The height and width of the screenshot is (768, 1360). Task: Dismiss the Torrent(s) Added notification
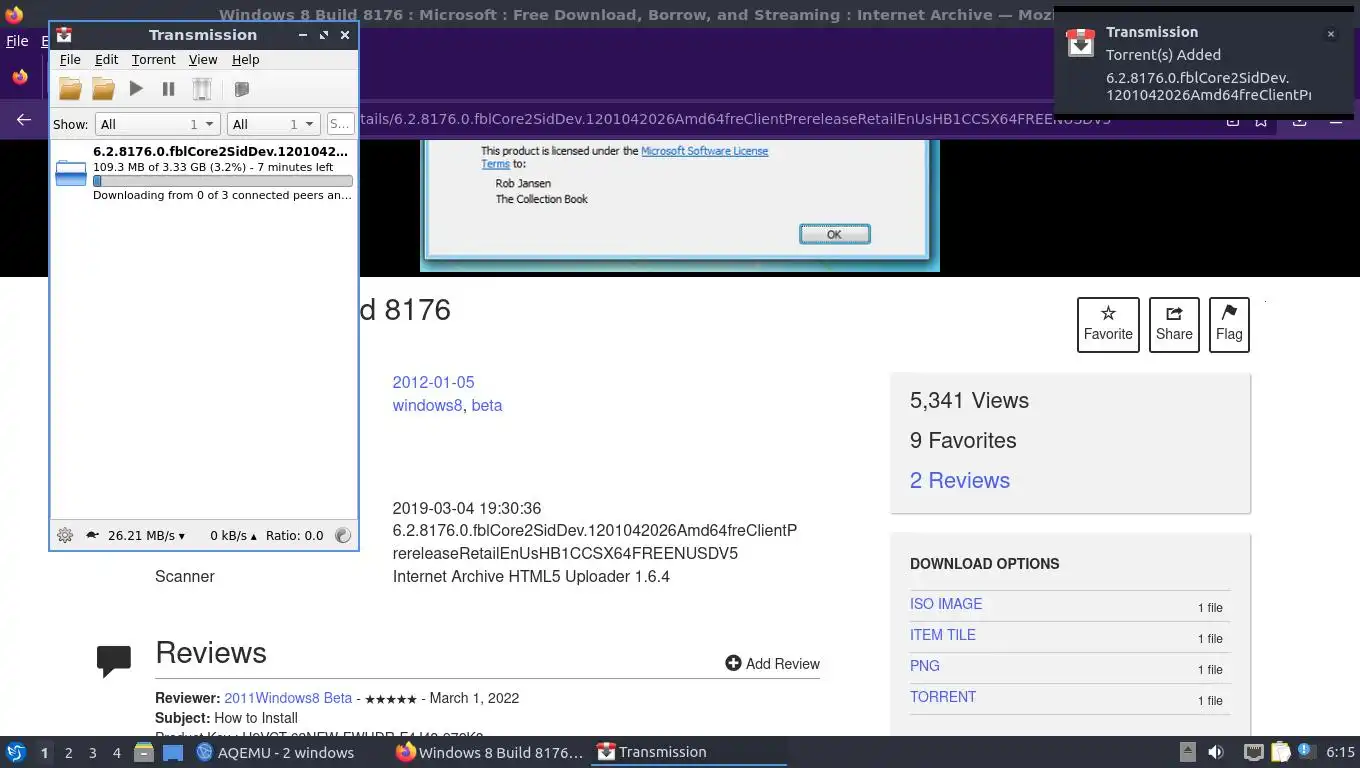coord(1330,34)
